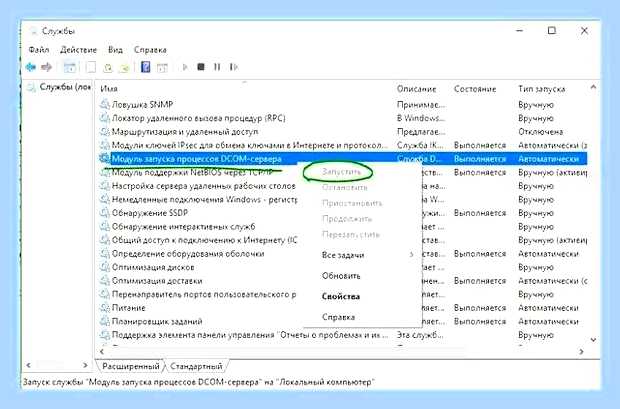Sort by the Описание column header

[x=416, y=89]
